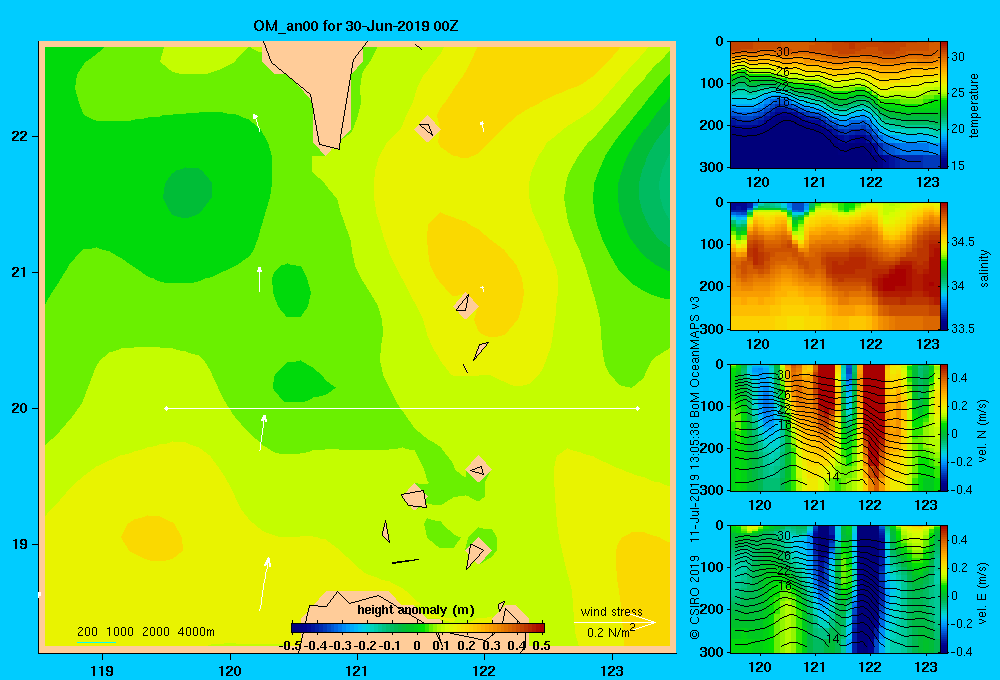Select the 'height anomaly (m)' label

[416, 610]
